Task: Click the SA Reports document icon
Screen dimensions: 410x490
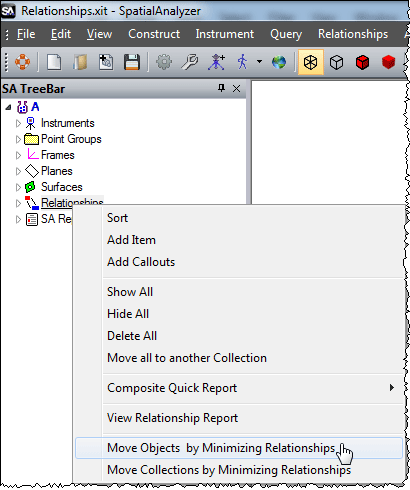Action: [32, 220]
